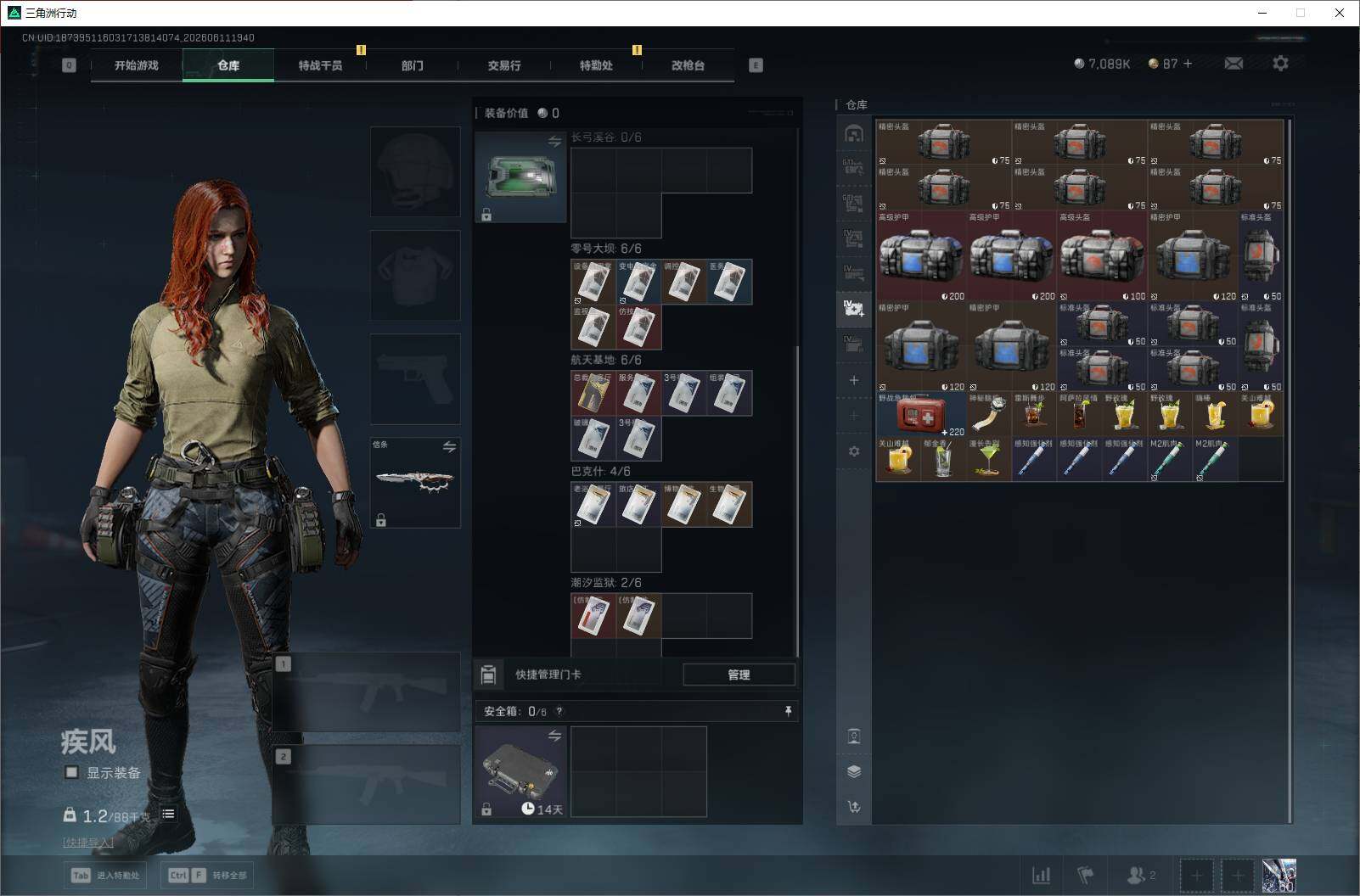Image resolution: width=1360 pixels, height=896 pixels.
Task: Click the empty teammate slot beside the player avatar
Action: coord(1238,875)
